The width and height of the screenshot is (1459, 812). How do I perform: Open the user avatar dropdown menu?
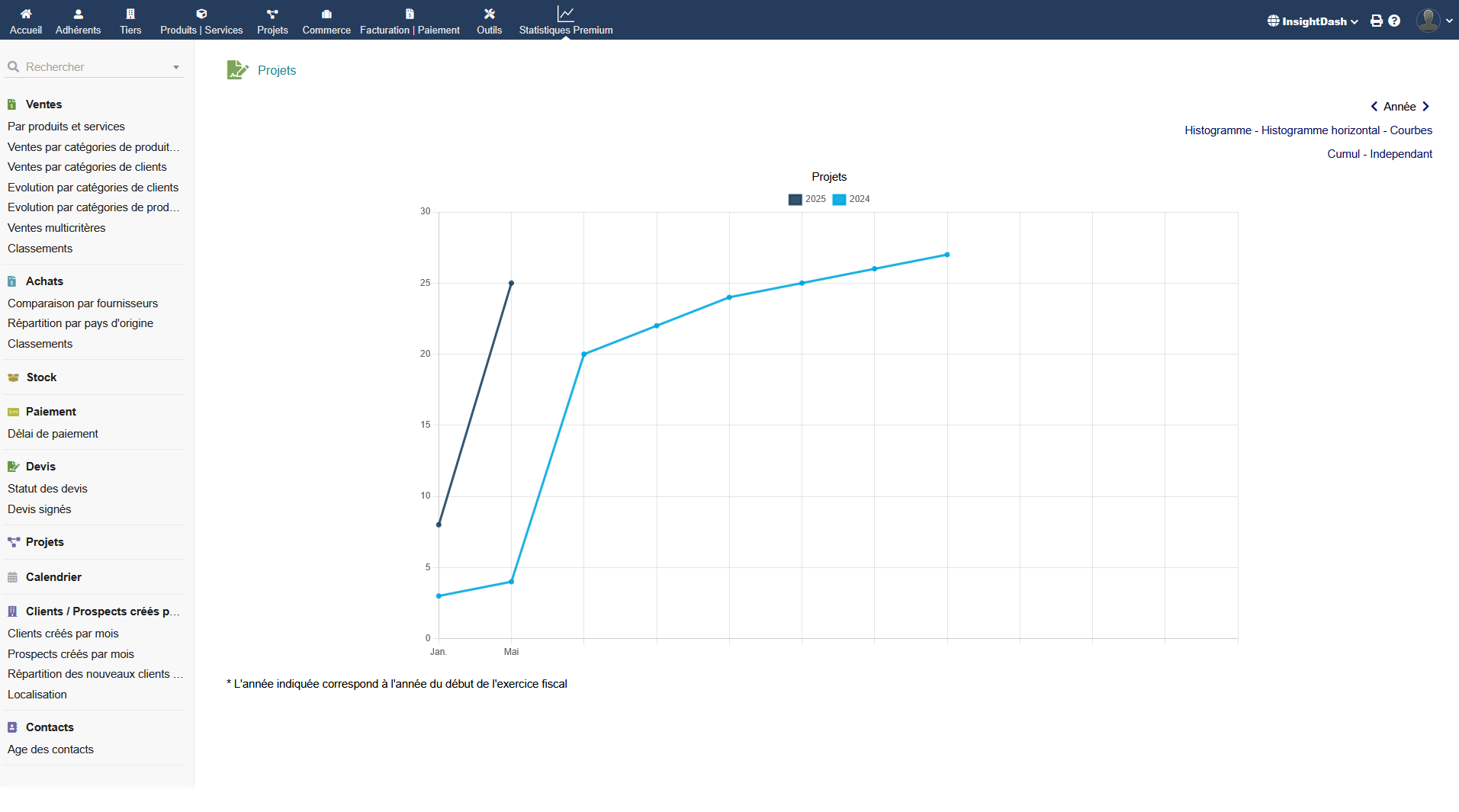click(1434, 21)
